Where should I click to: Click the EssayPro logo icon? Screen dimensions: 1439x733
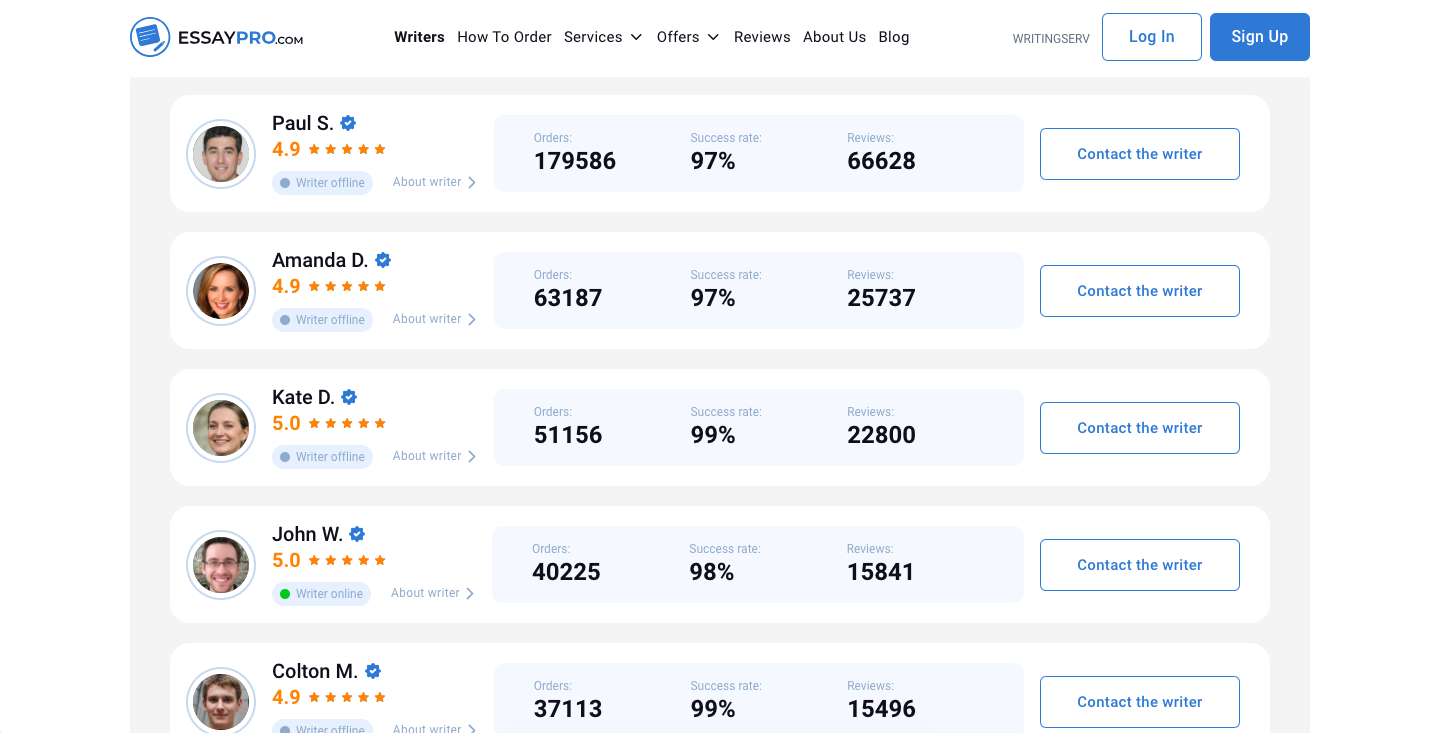click(x=150, y=37)
